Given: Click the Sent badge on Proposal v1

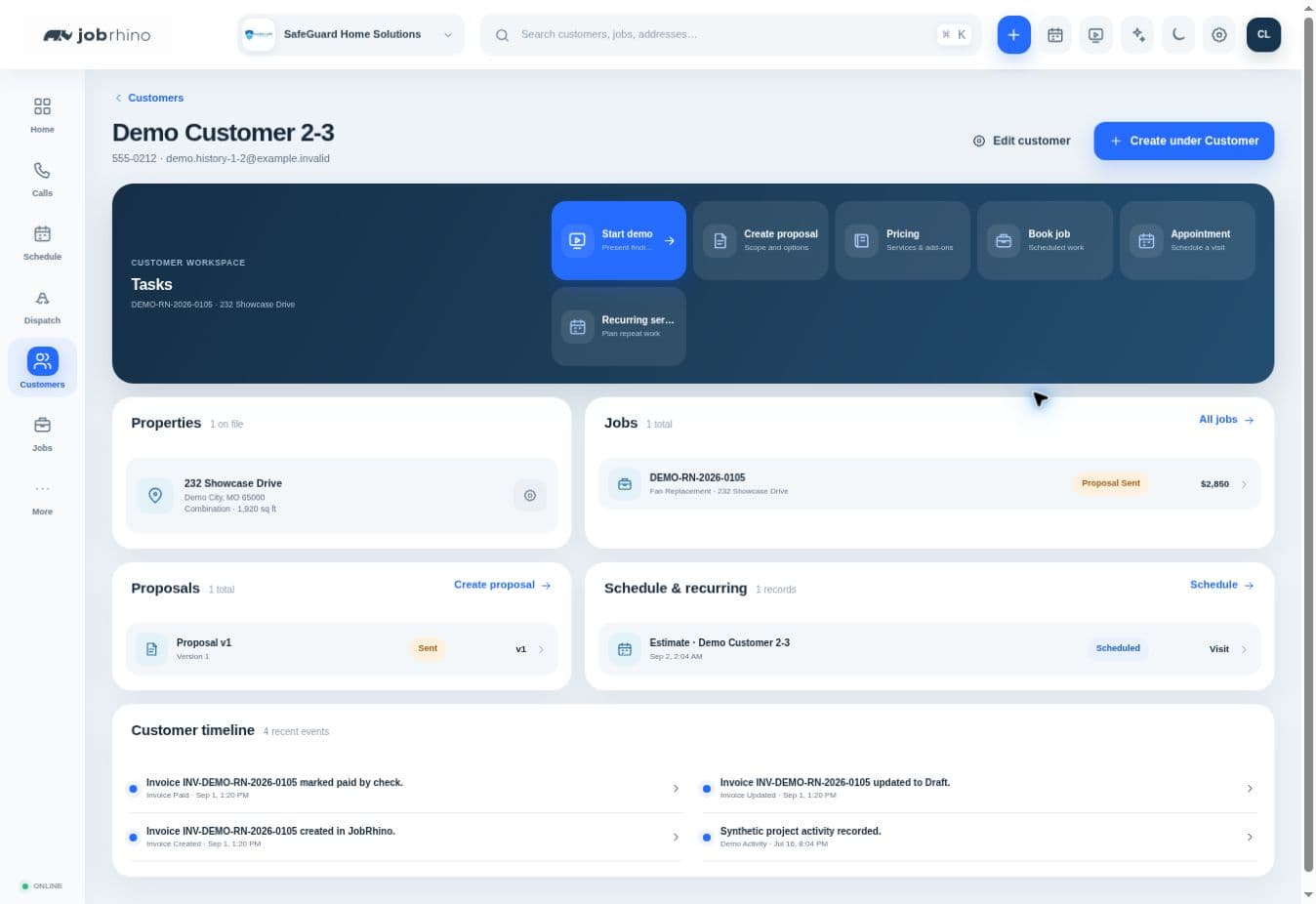Looking at the screenshot, I should click(428, 648).
